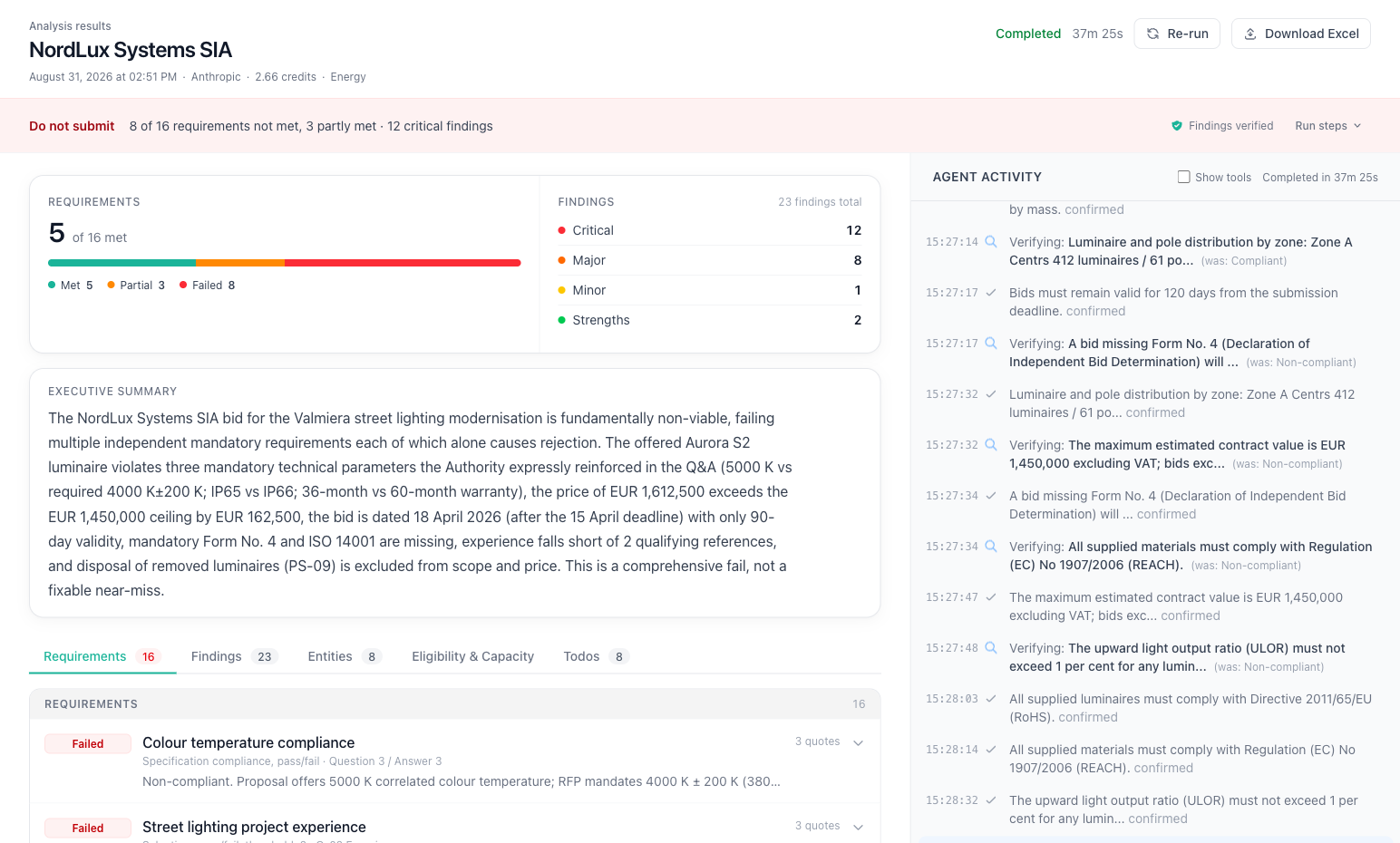Open the Entities tab

[x=345, y=656]
